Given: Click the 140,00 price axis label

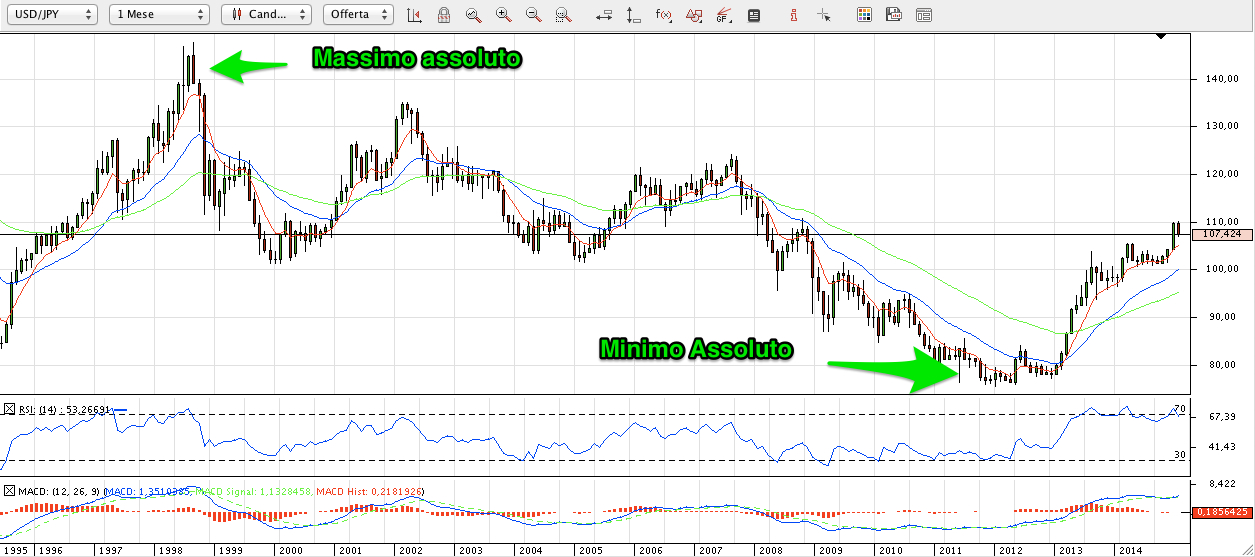Looking at the screenshot, I should click(x=1223, y=79).
